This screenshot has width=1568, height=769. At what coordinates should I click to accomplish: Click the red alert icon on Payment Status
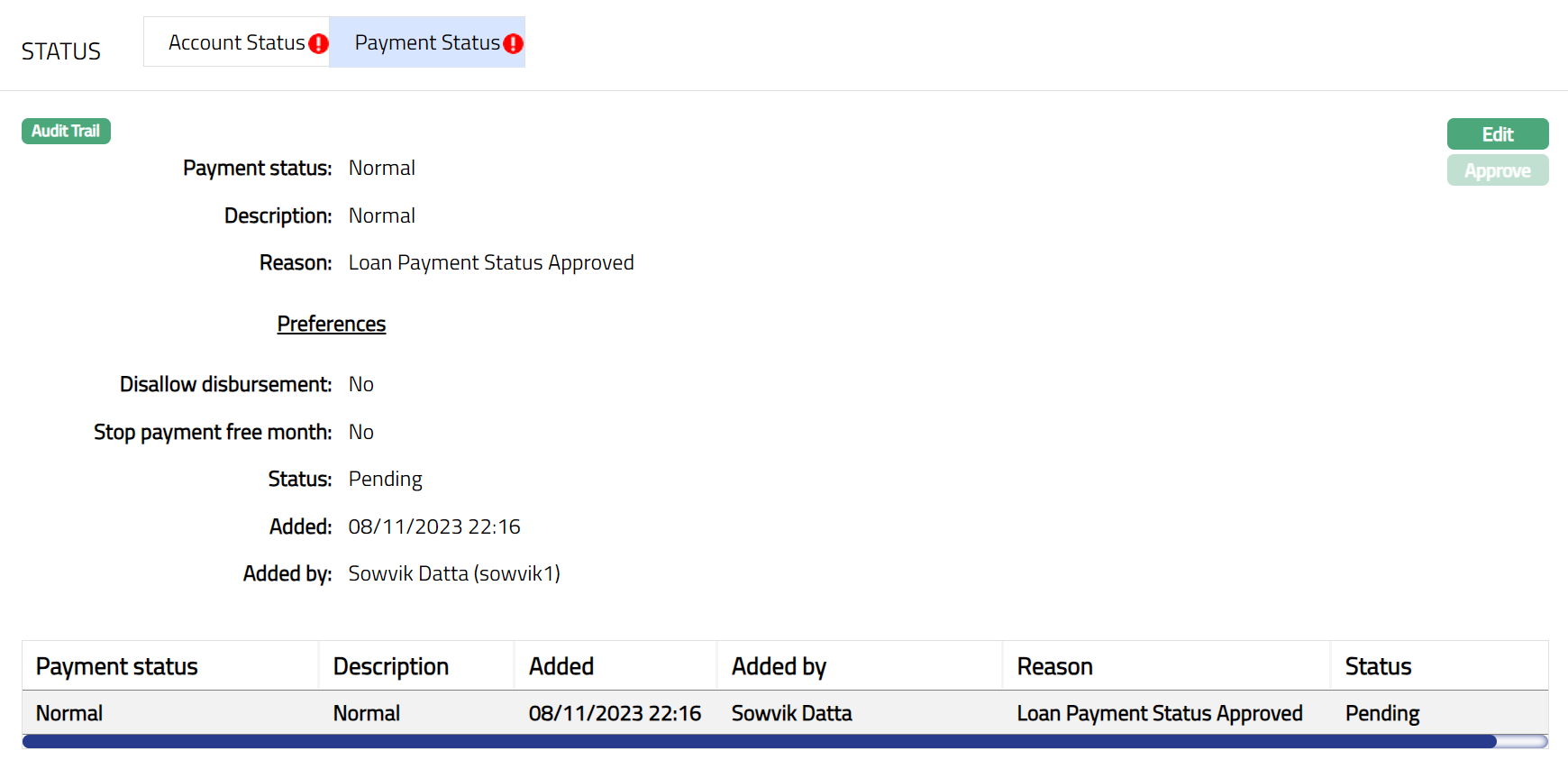[513, 44]
